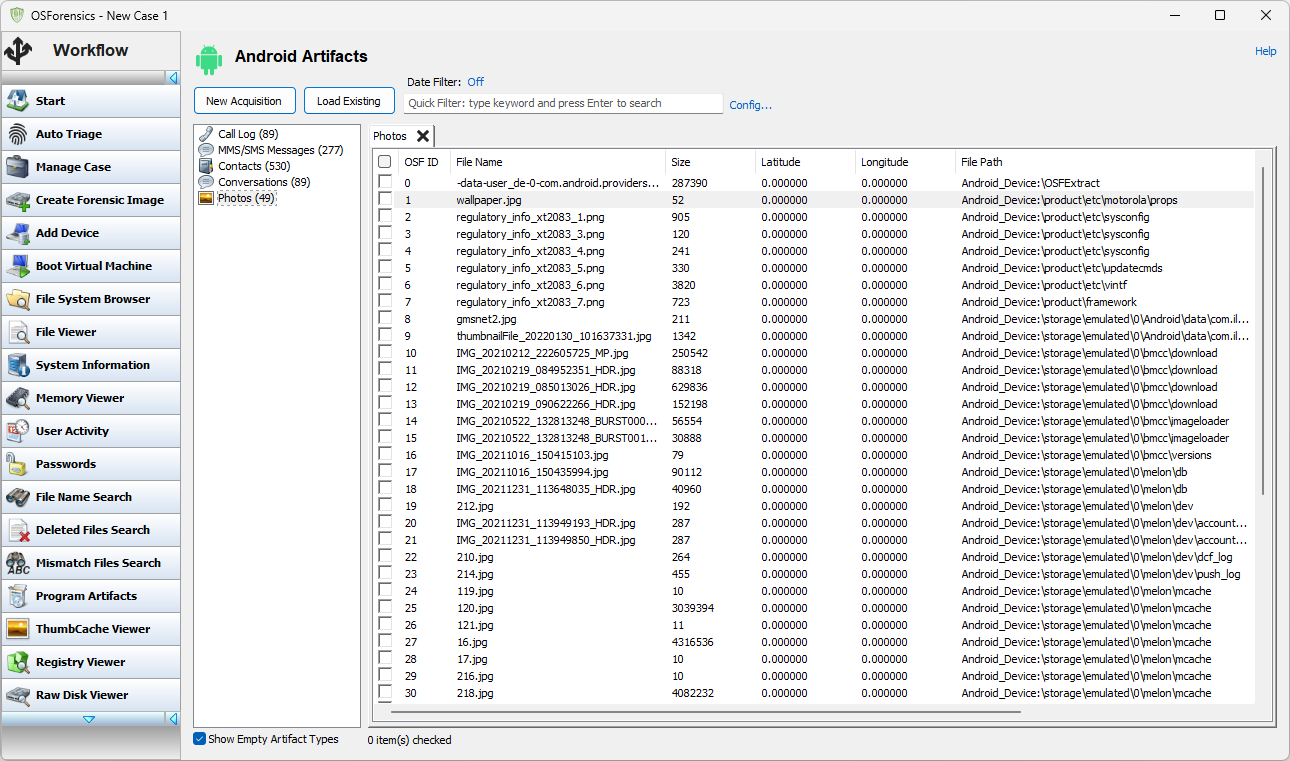This screenshot has width=1290, height=761.
Task: Check the box for 218.jpg row
Action: [384, 693]
